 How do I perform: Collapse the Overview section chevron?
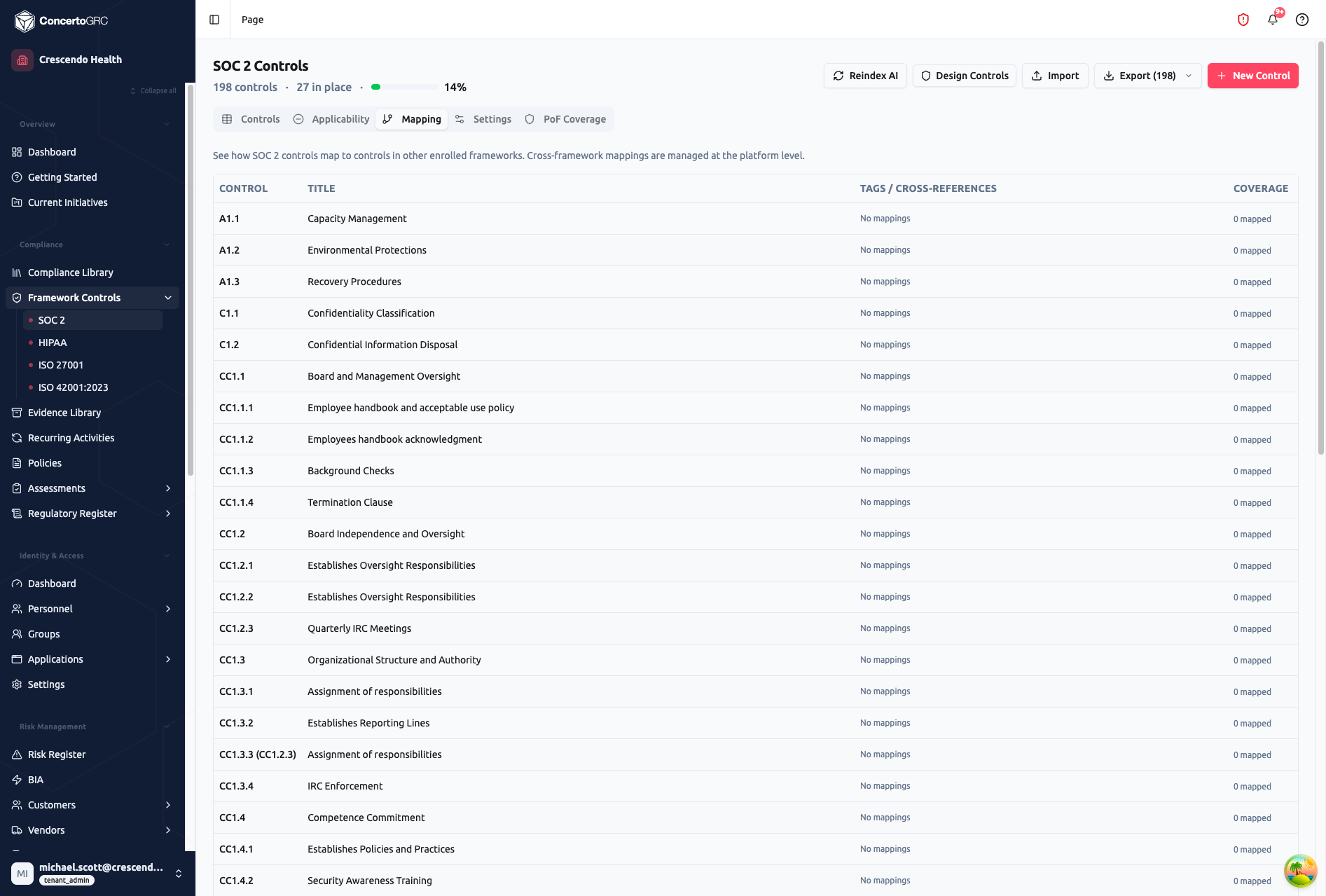[167, 124]
